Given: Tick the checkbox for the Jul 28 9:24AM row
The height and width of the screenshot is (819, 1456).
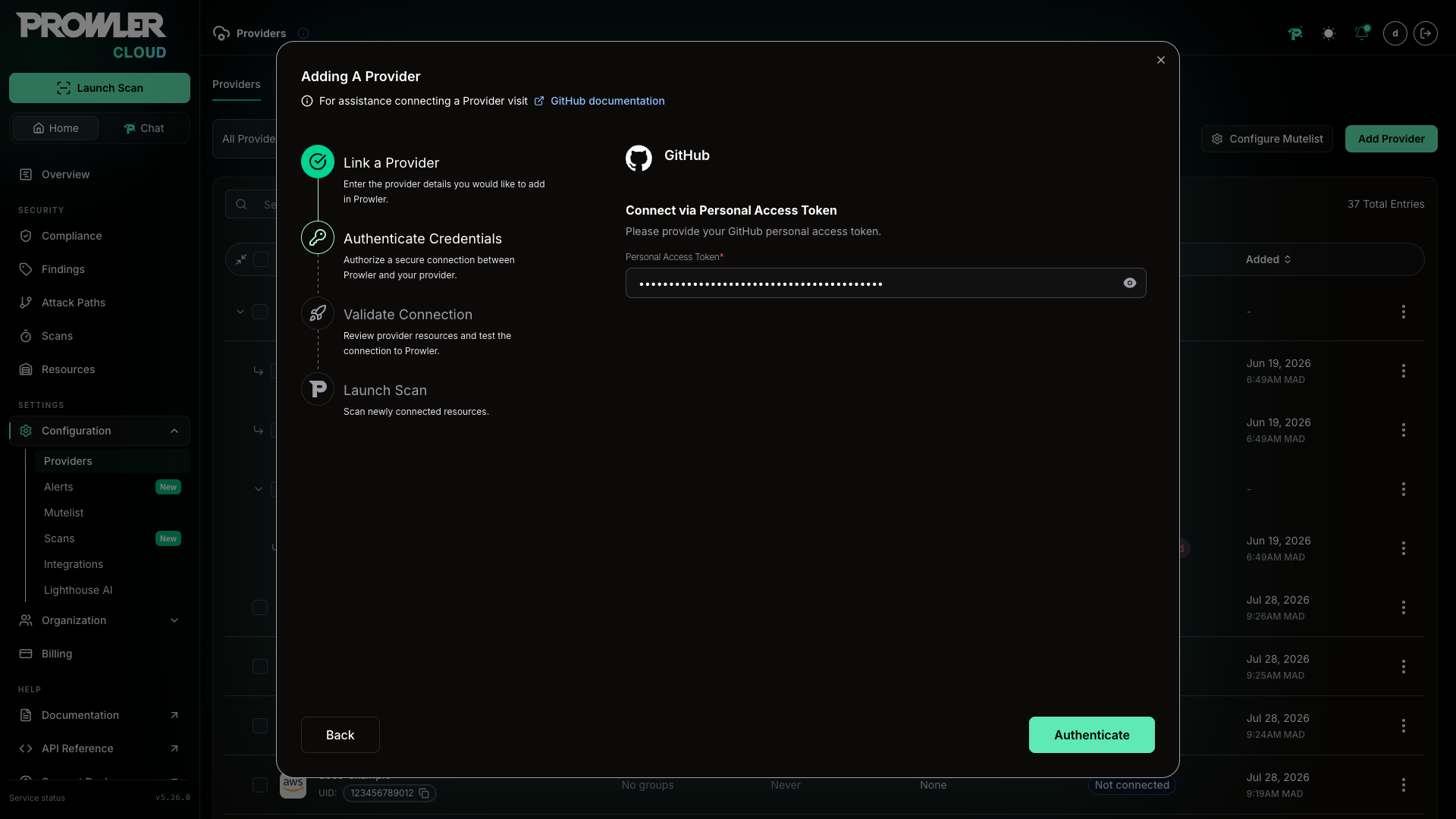Looking at the screenshot, I should 260,726.
